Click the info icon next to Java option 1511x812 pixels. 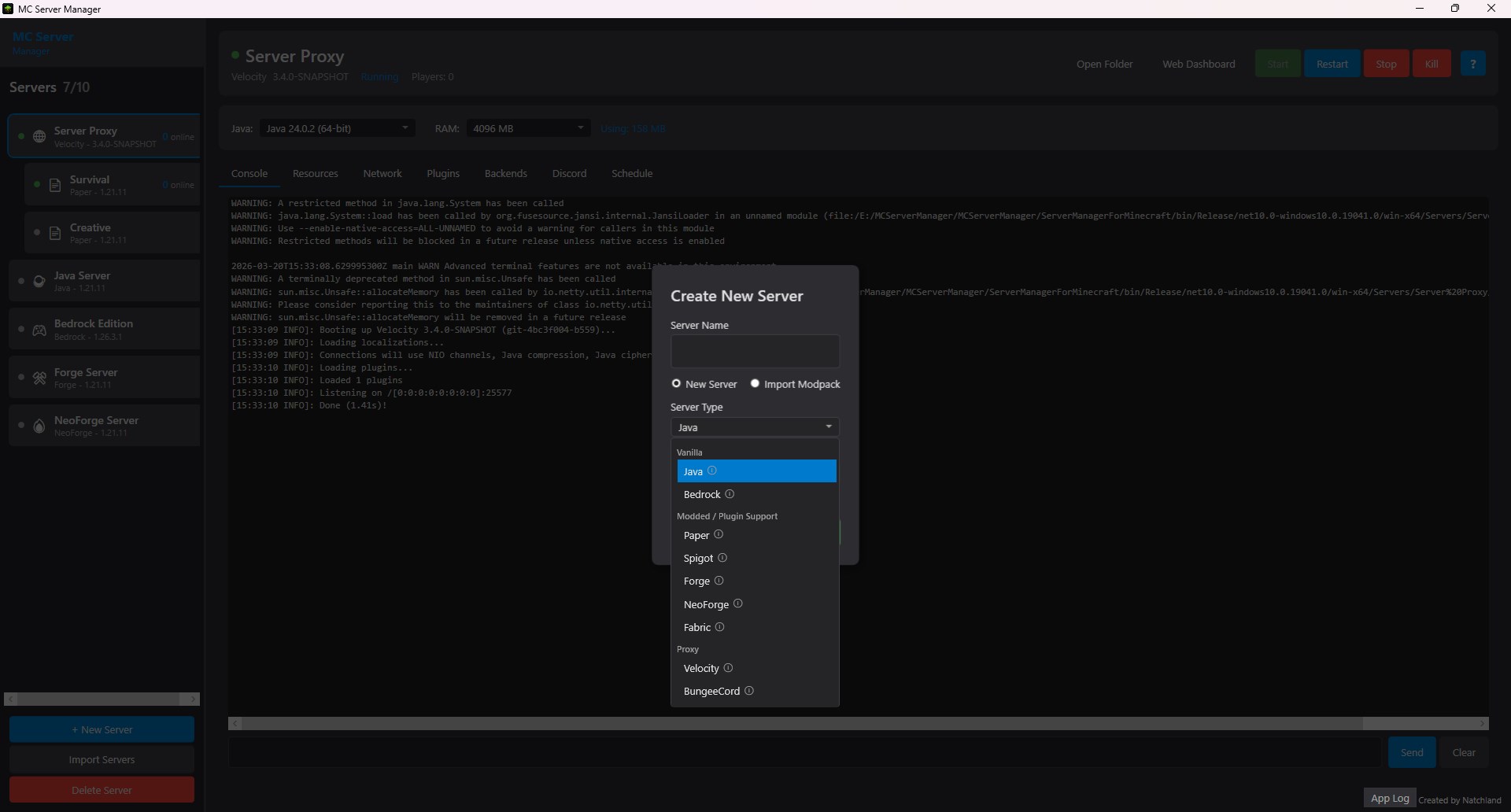click(712, 471)
